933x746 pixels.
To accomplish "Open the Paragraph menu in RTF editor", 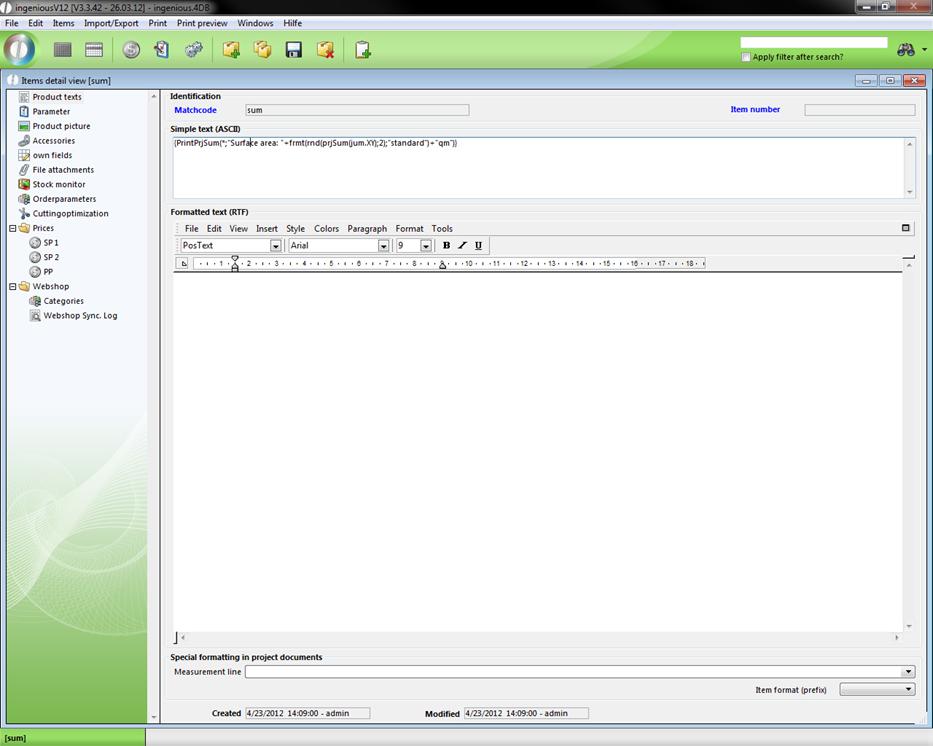I will pyautogui.click(x=367, y=229).
